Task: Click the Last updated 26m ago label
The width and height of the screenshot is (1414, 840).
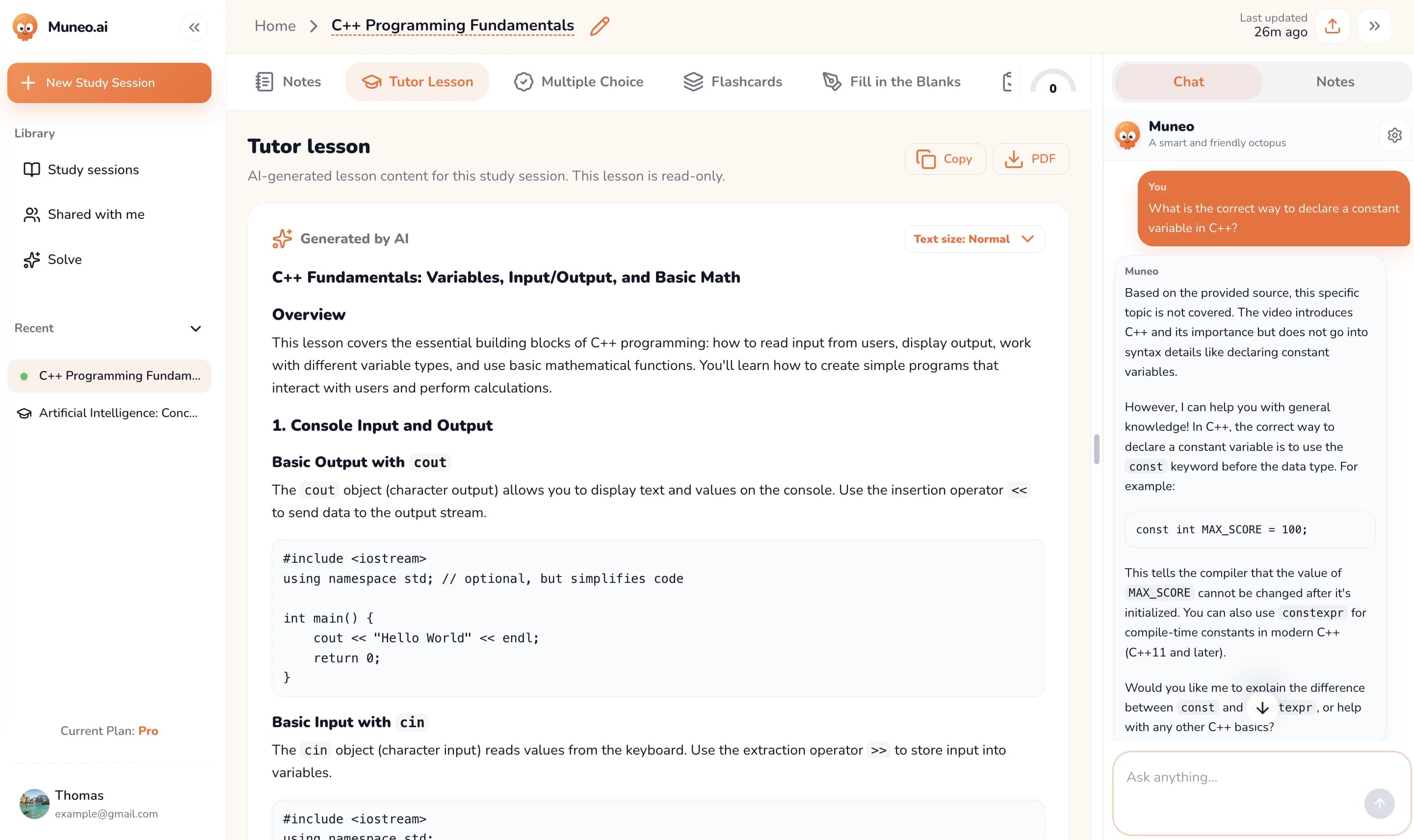Action: coord(1273,26)
